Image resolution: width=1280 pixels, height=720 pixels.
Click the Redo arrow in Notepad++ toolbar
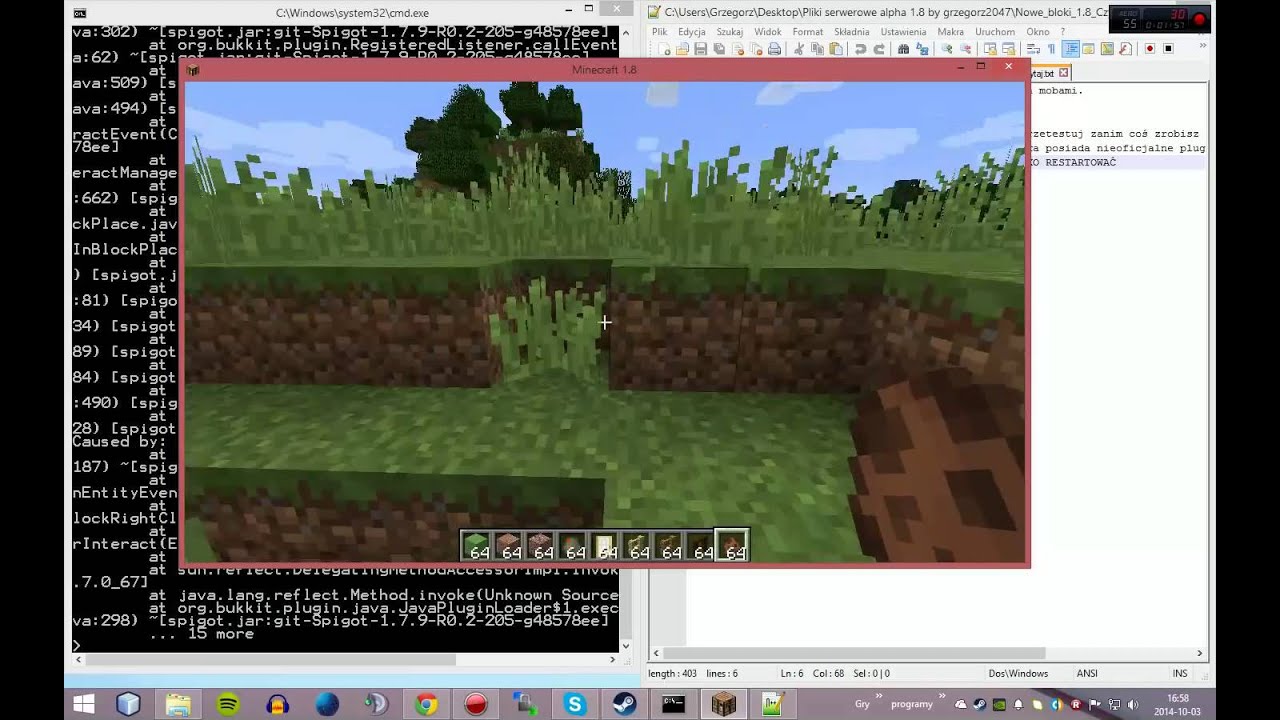point(879,49)
